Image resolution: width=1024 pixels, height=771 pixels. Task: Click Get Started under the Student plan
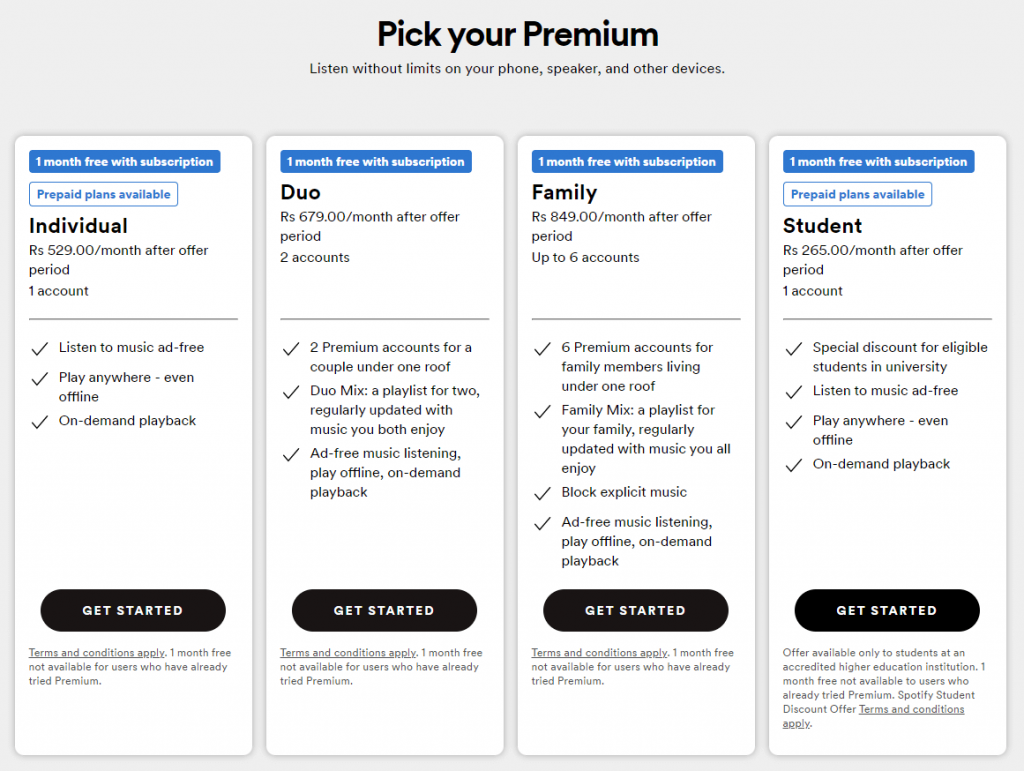(887, 610)
